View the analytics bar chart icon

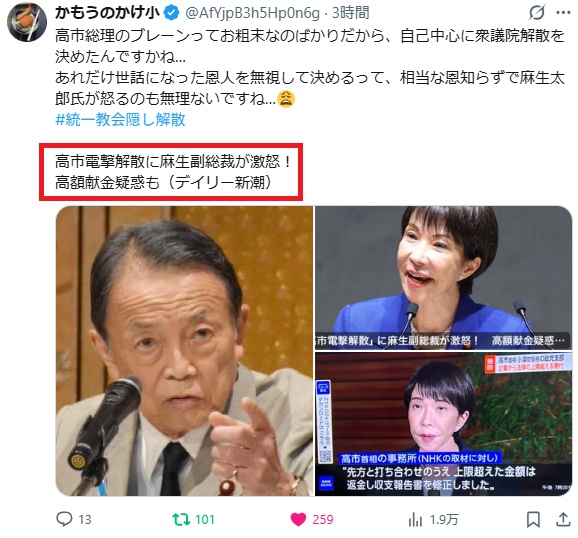coord(415,519)
